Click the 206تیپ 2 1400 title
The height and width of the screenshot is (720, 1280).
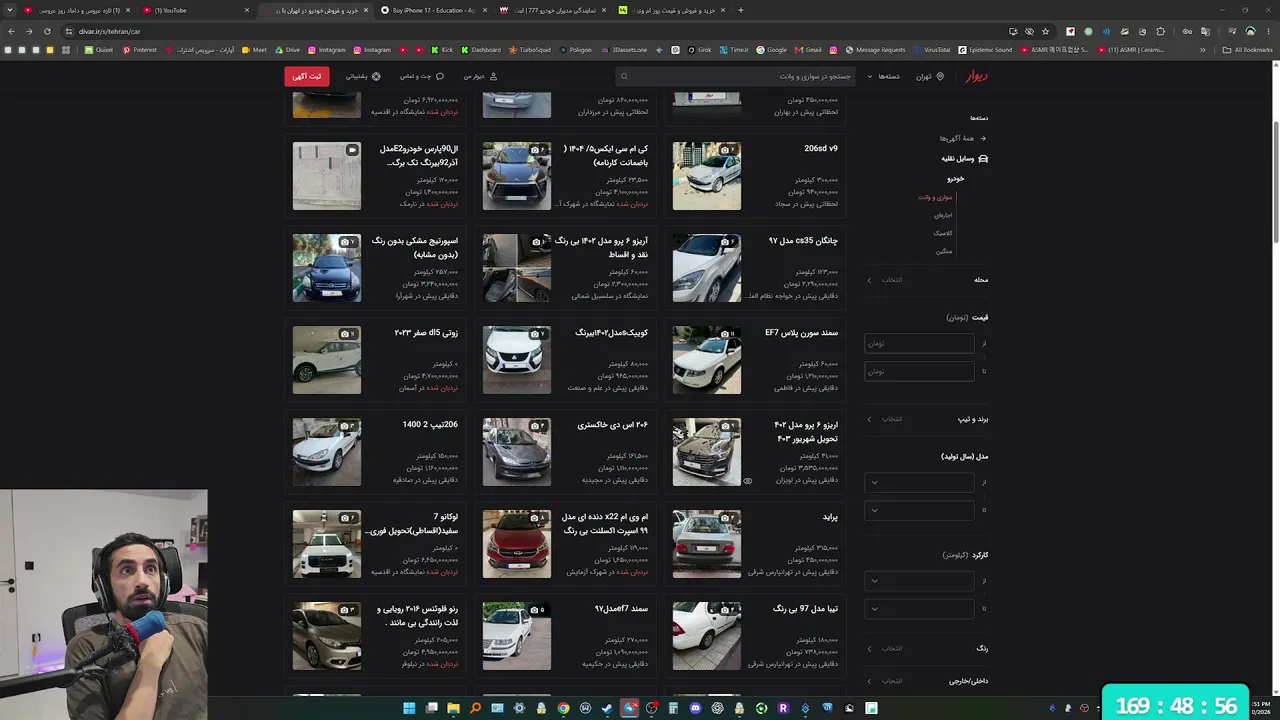coord(430,425)
